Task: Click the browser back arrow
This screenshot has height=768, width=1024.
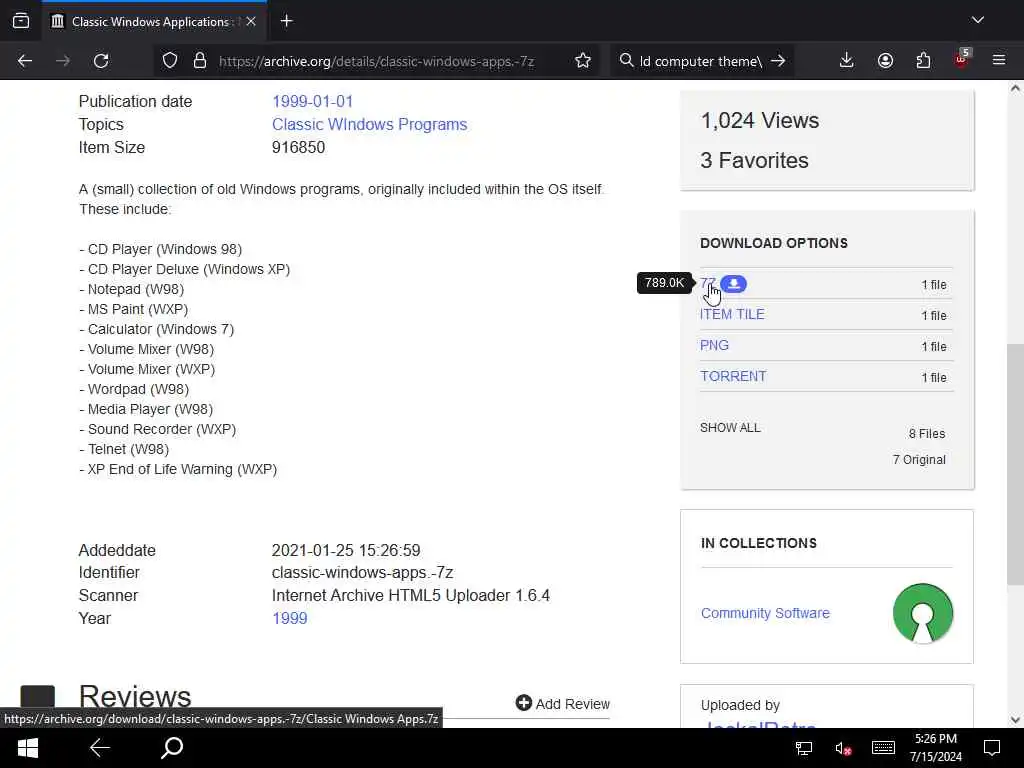Action: (x=25, y=61)
